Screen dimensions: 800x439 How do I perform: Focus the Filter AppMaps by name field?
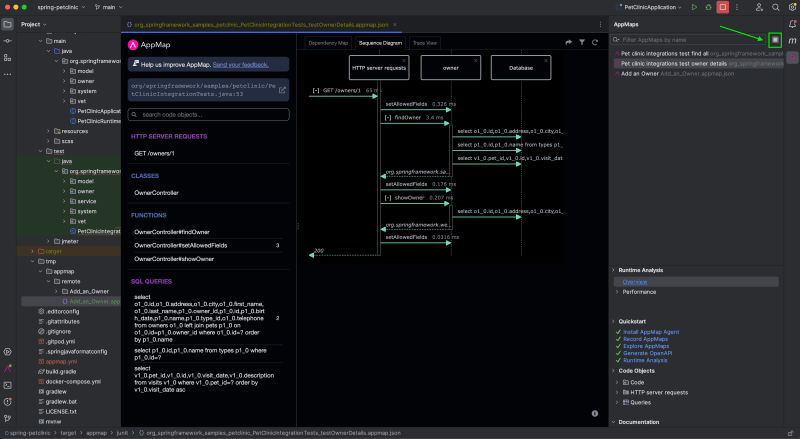(x=688, y=39)
